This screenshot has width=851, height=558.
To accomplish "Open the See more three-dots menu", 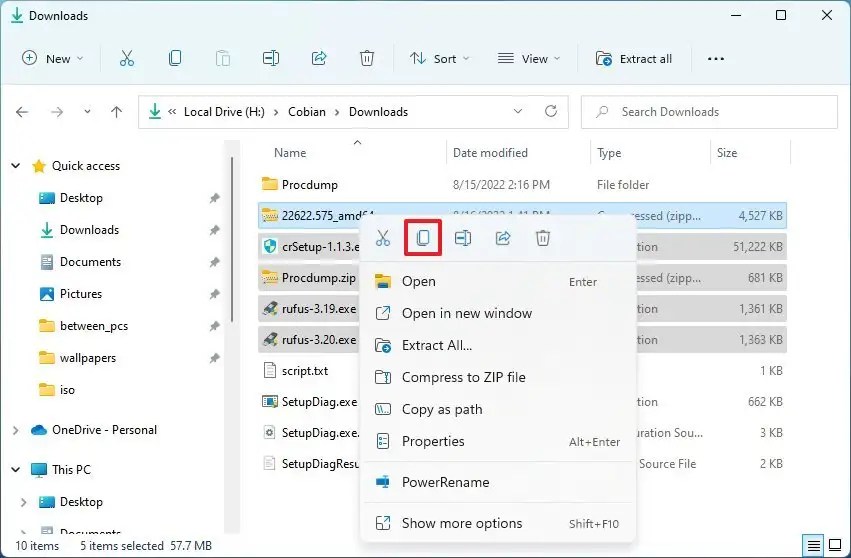I will coord(716,59).
